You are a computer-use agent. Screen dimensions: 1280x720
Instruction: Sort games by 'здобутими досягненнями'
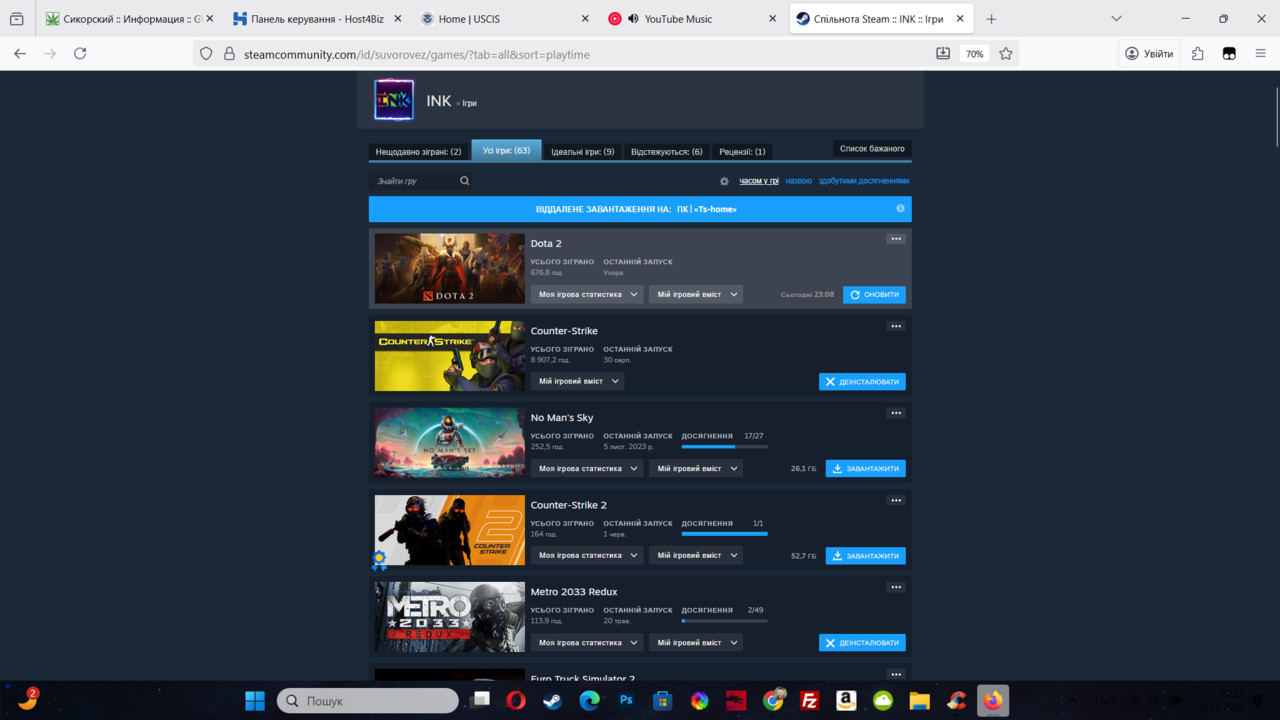pyautogui.click(x=864, y=181)
